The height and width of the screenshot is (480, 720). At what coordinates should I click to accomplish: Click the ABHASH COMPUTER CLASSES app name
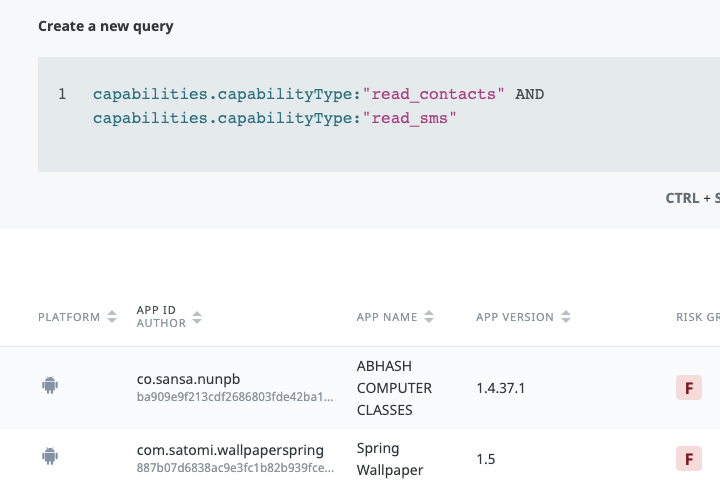(x=394, y=388)
